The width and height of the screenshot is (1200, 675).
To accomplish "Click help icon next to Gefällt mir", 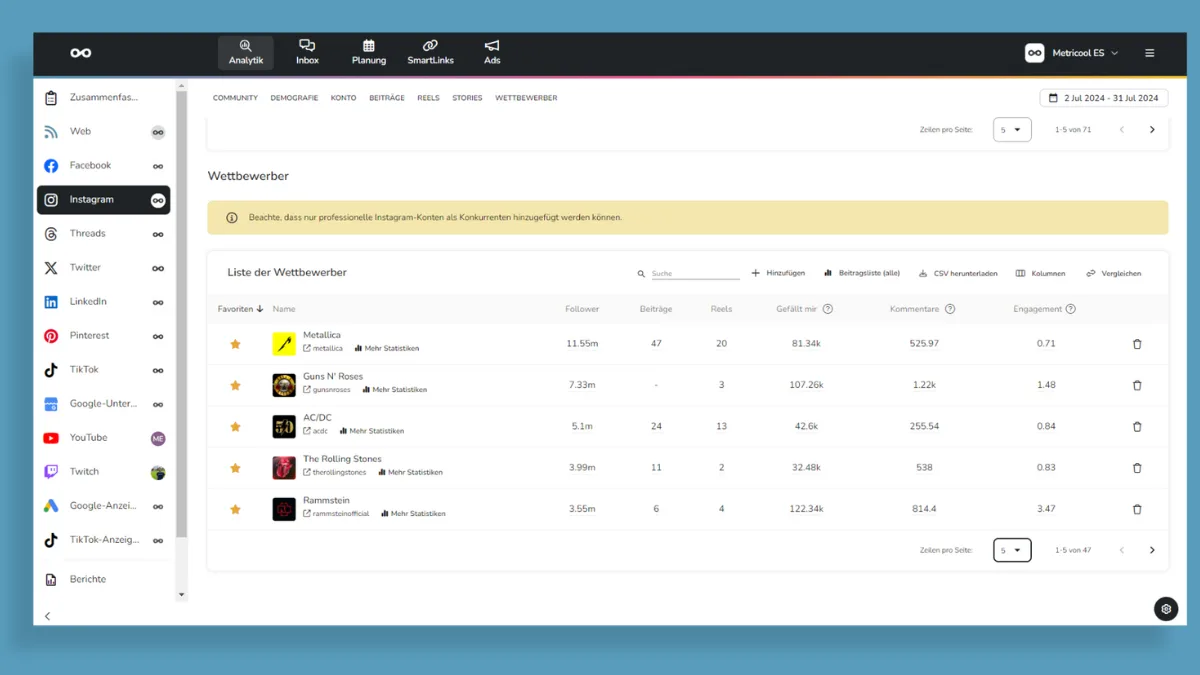I will [x=828, y=309].
